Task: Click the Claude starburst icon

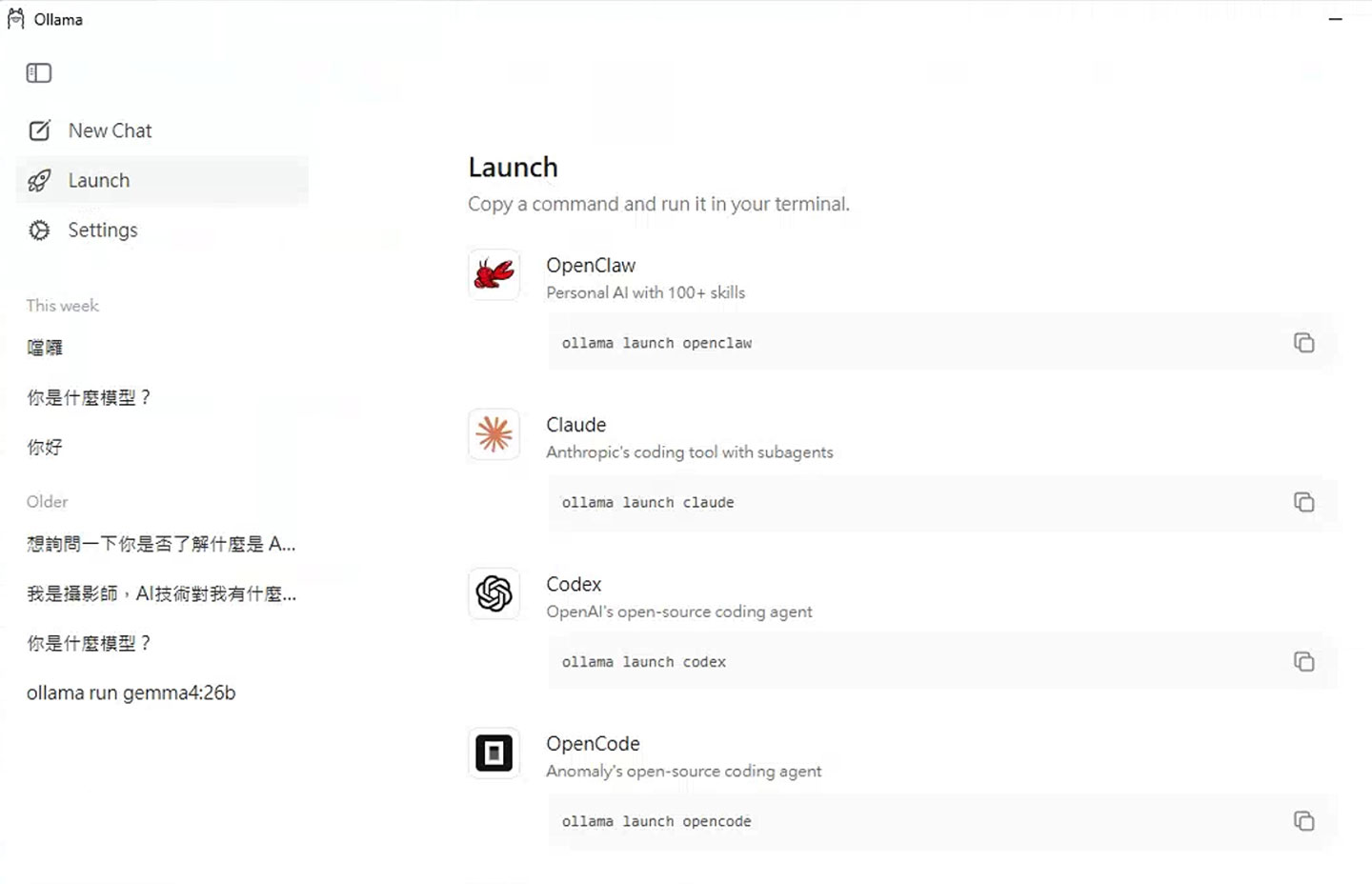Action: (x=494, y=434)
